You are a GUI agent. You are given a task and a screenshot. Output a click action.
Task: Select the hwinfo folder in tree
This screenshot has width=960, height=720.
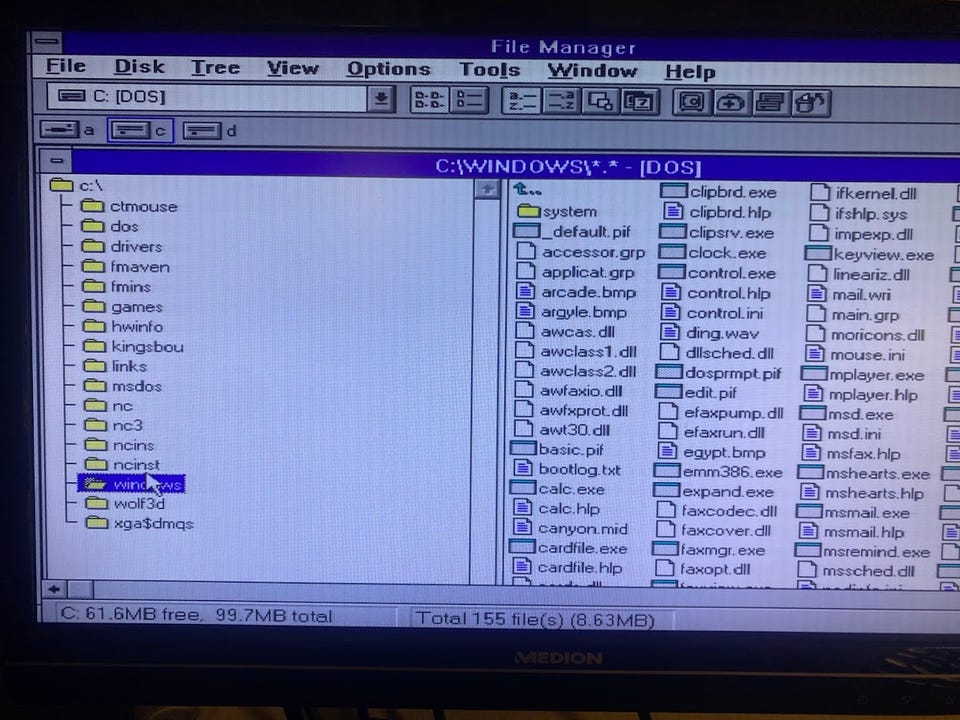pyautogui.click(x=122, y=326)
